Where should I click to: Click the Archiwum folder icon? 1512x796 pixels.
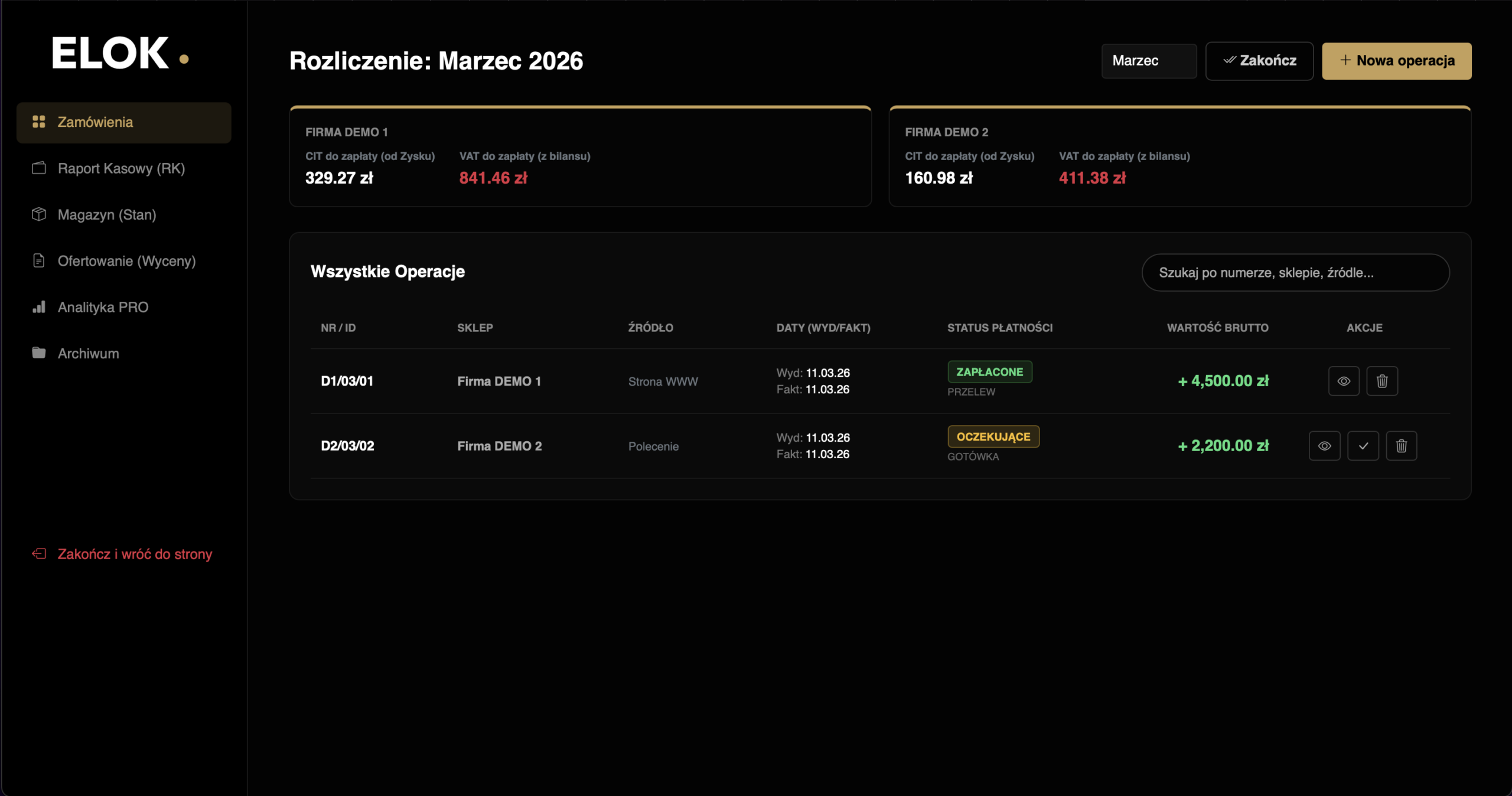[x=39, y=353]
